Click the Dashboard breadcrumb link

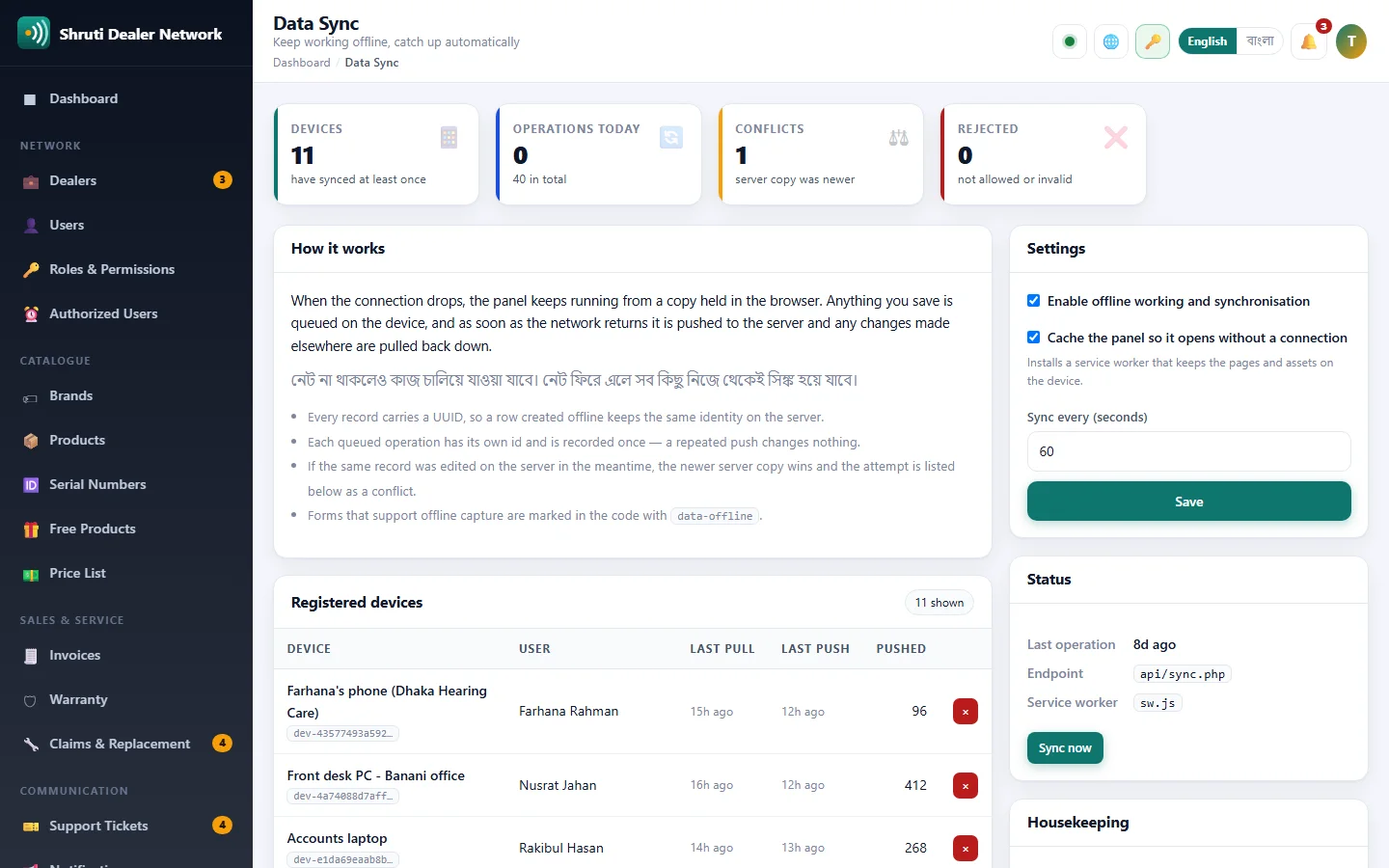(301, 63)
